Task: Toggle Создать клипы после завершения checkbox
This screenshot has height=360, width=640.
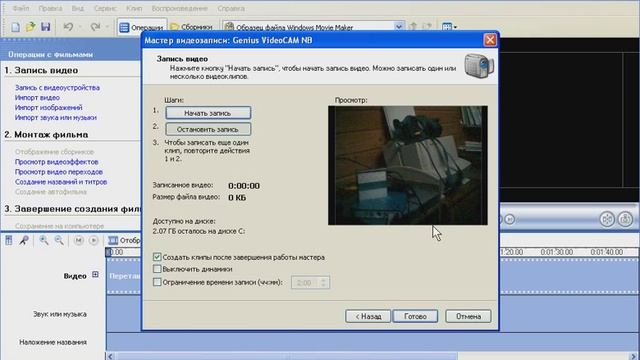Action: 157,257
